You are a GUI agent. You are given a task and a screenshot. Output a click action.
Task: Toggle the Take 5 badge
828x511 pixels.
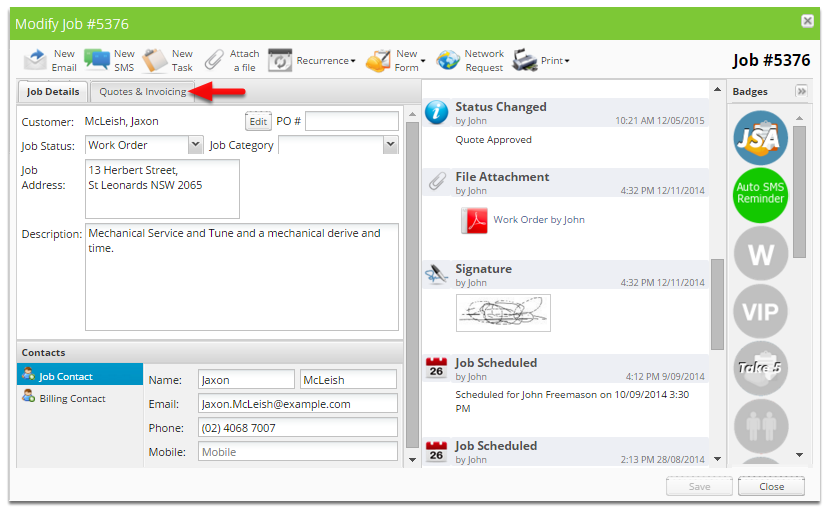pyautogui.click(x=760, y=368)
